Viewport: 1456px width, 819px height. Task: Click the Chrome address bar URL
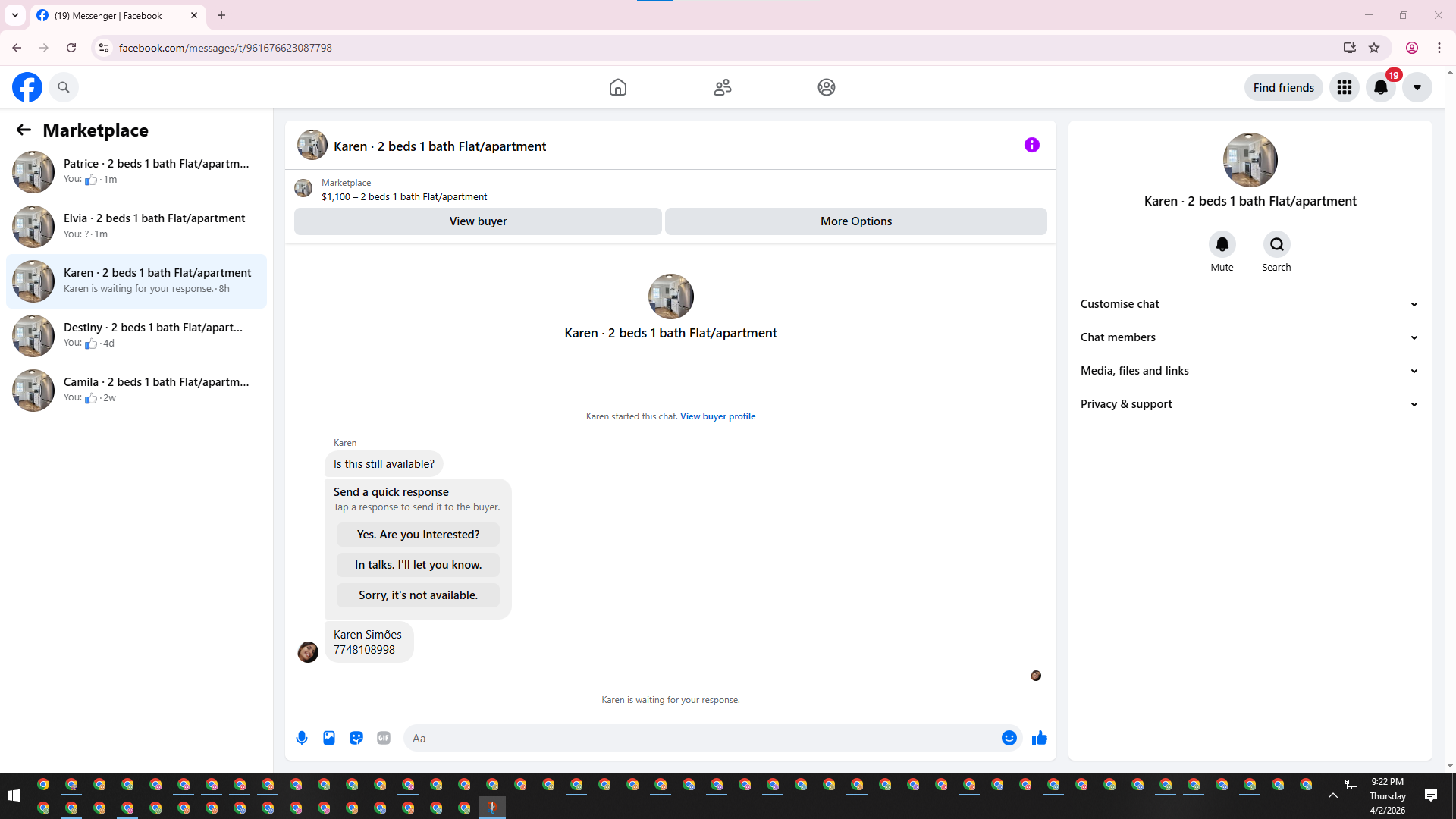[x=225, y=48]
